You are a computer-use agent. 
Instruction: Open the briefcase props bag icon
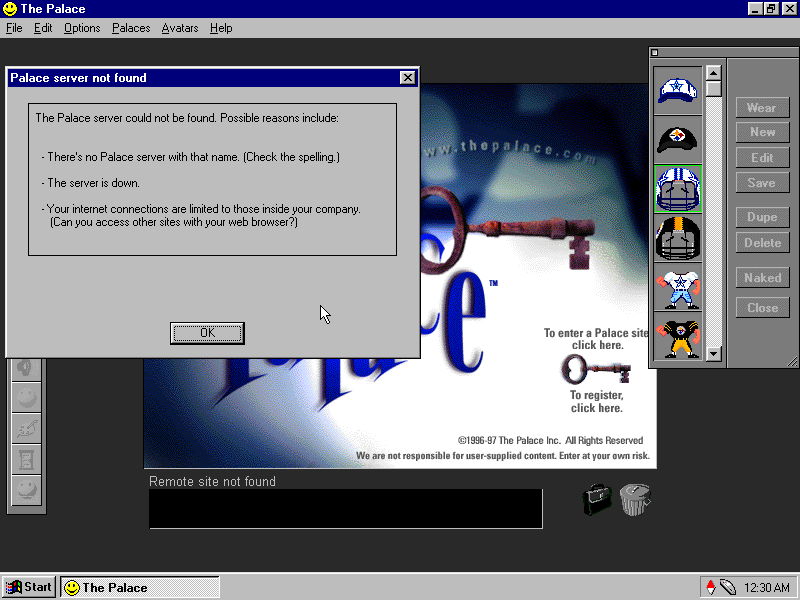click(597, 498)
